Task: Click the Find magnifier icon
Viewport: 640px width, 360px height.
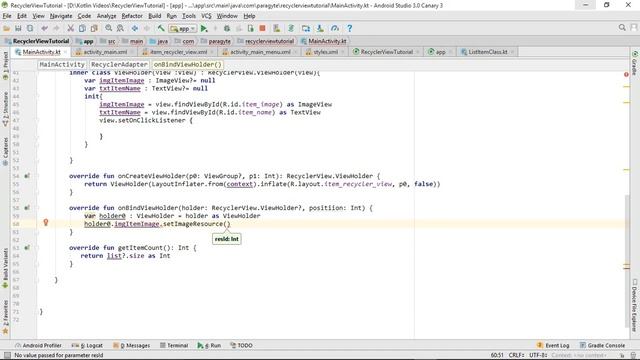Action: [x=109, y=28]
